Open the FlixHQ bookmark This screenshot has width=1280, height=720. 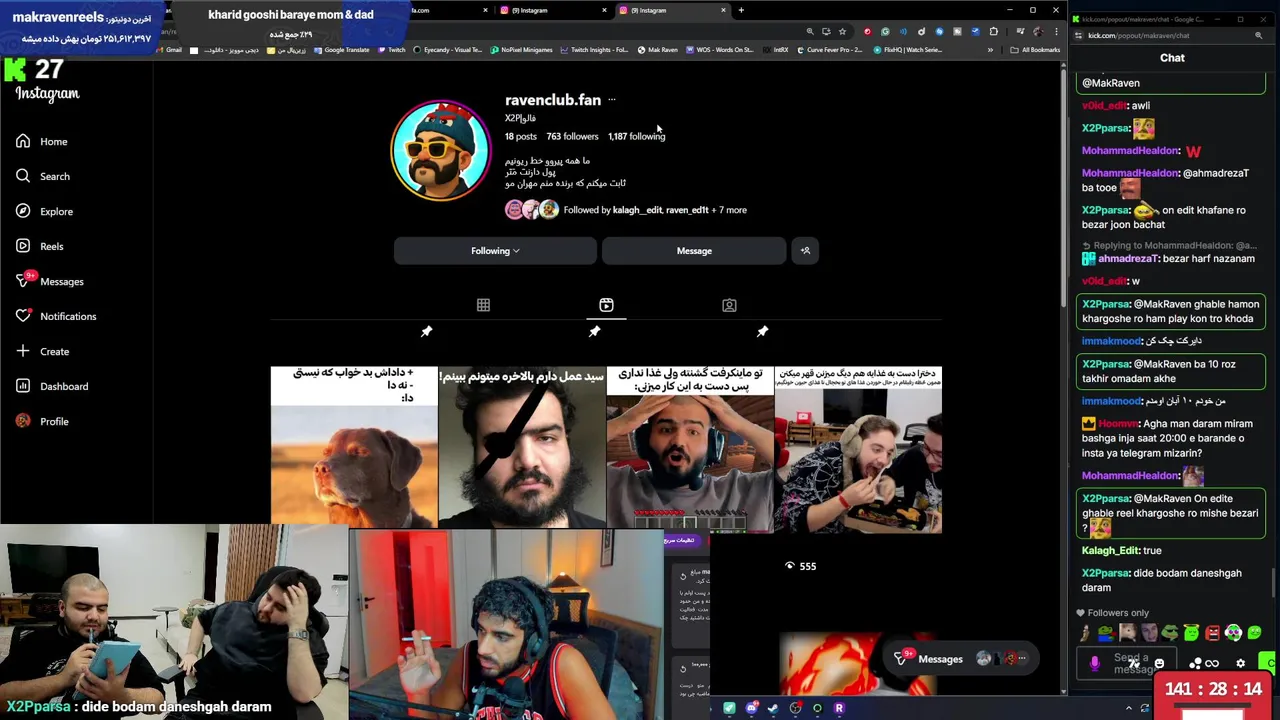click(907, 50)
